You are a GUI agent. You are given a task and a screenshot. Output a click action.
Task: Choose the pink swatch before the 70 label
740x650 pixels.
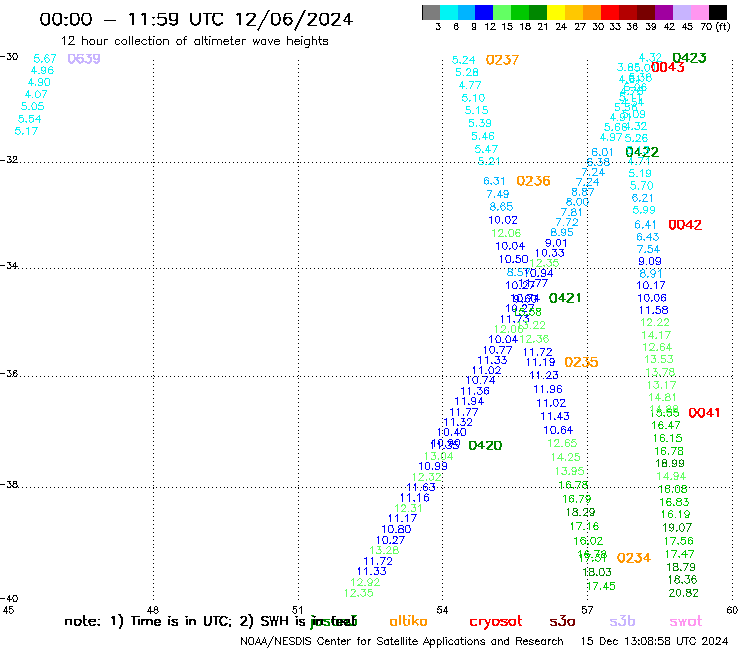tap(698, 12)
